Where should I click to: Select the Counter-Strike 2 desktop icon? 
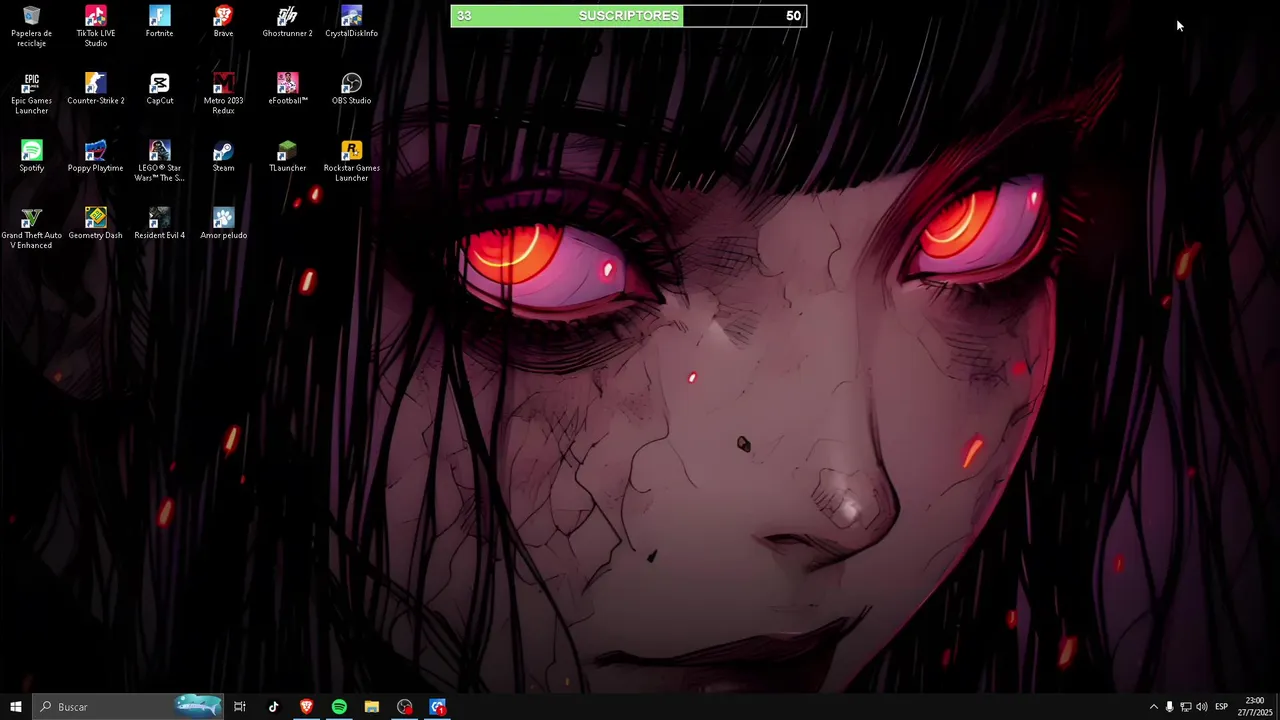click(x=95, y=88)
